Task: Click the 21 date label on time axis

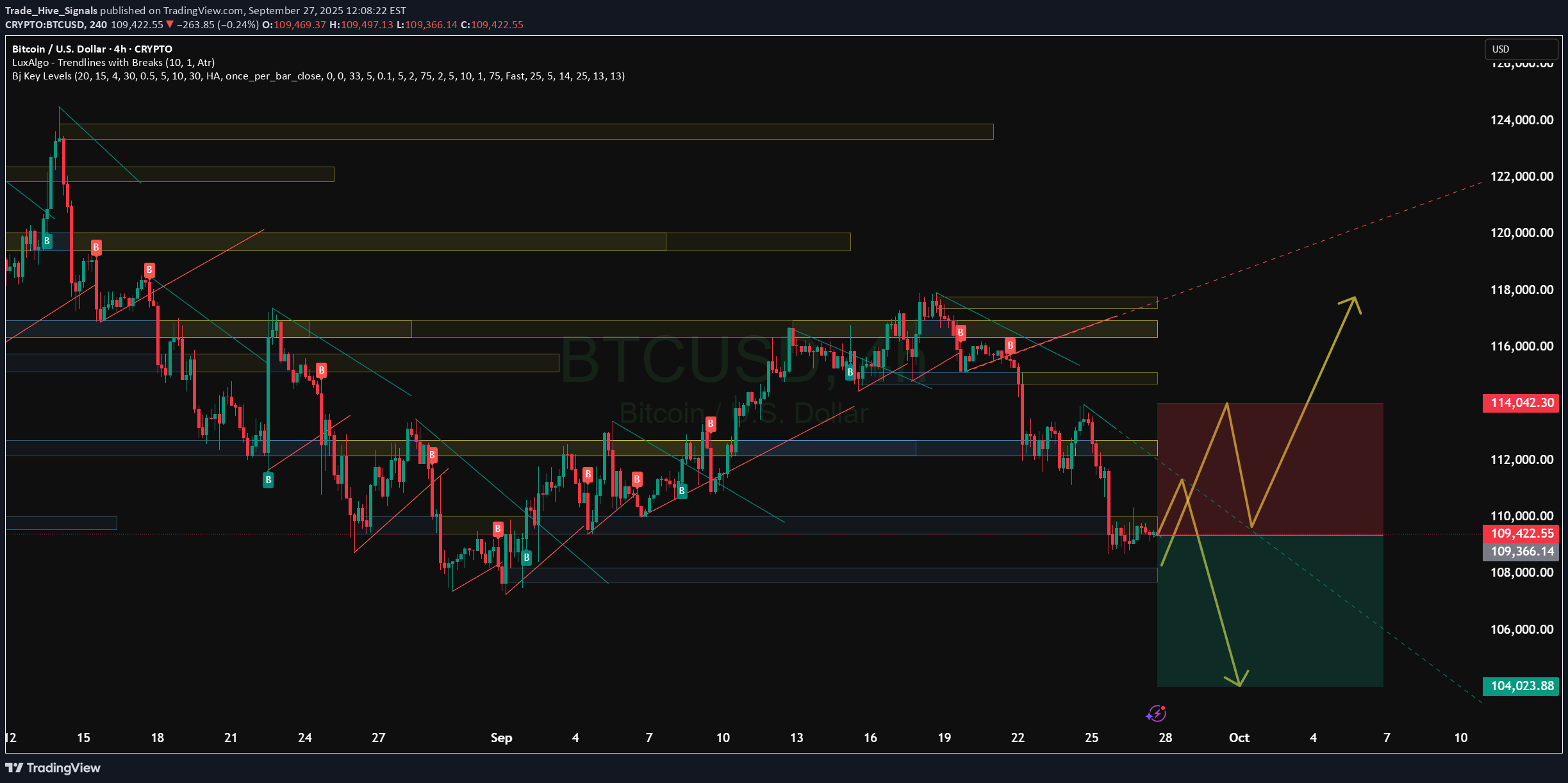Action: pos(231,738)
